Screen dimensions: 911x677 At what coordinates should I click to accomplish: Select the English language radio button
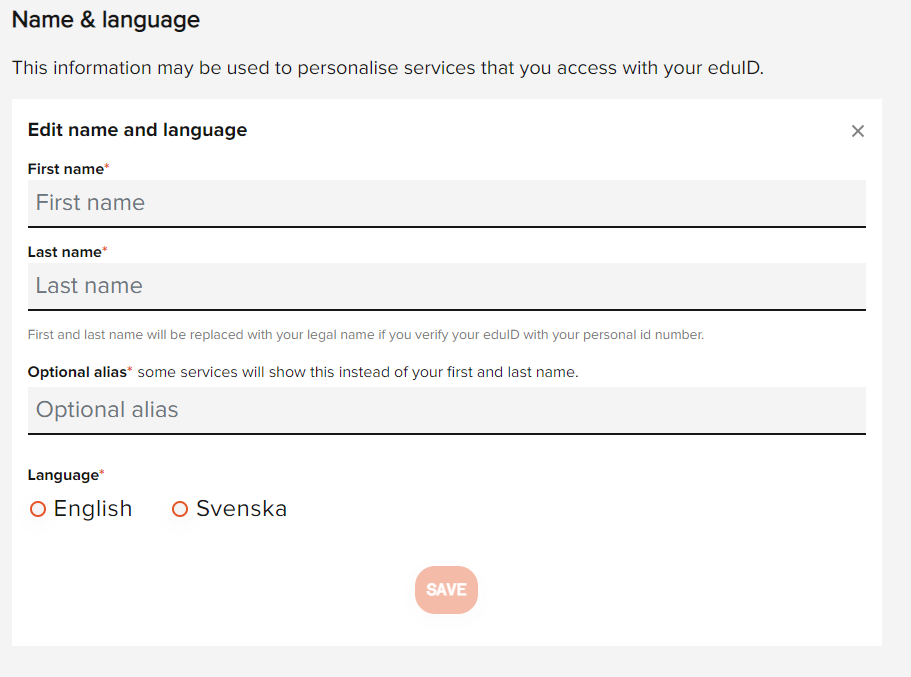[38, 508]
